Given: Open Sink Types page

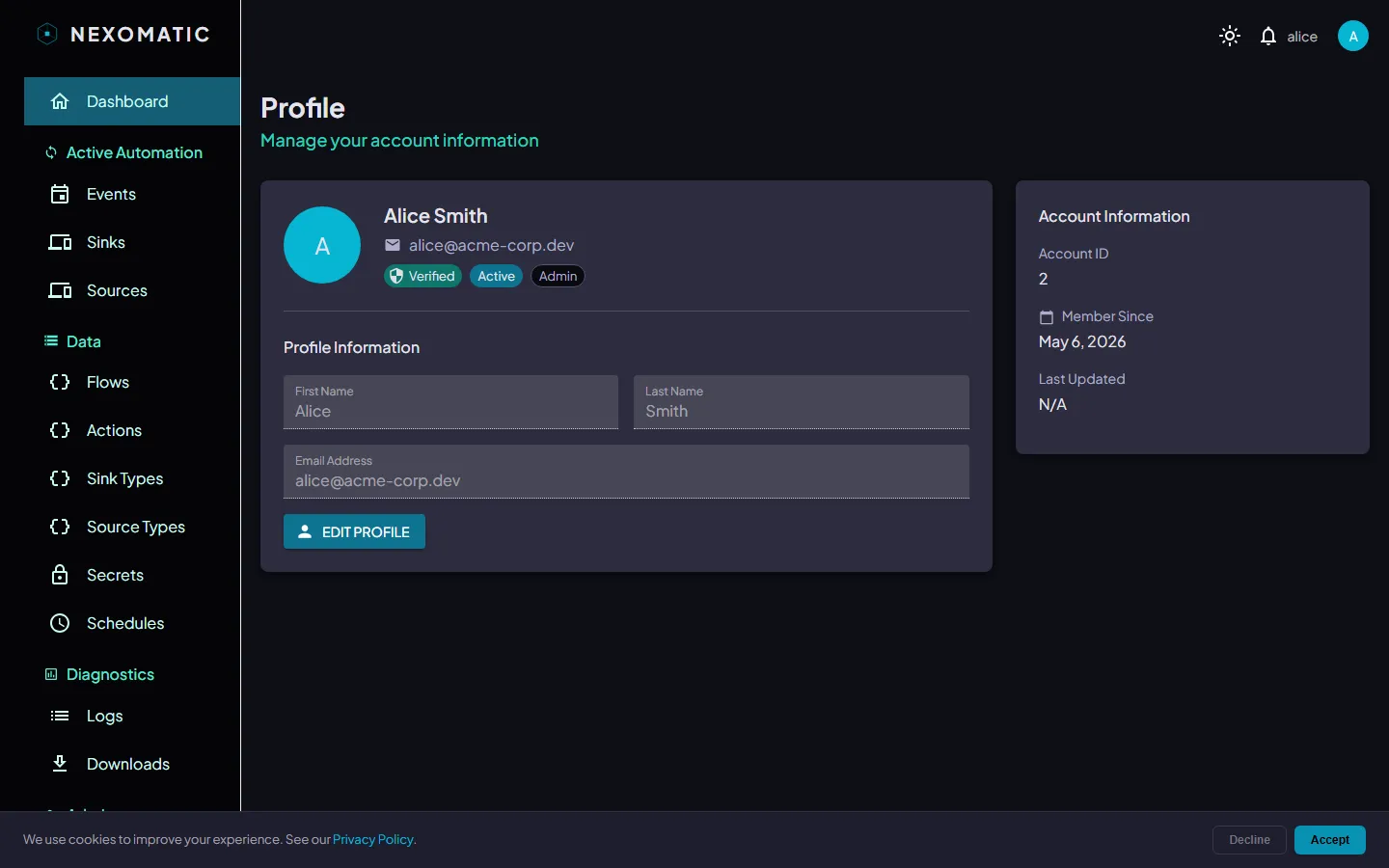Looking at the screenshot, I should click(x=132, y=478).
